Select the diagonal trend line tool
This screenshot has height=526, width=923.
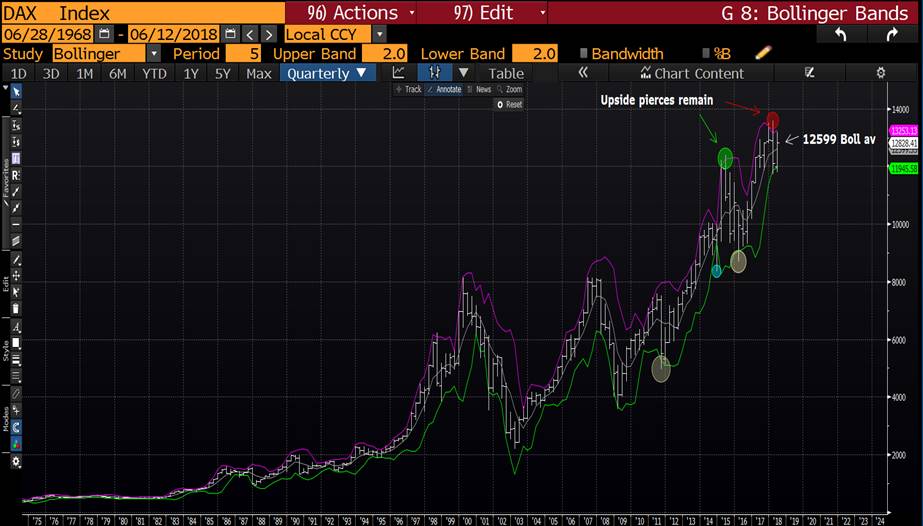point(16,191)
